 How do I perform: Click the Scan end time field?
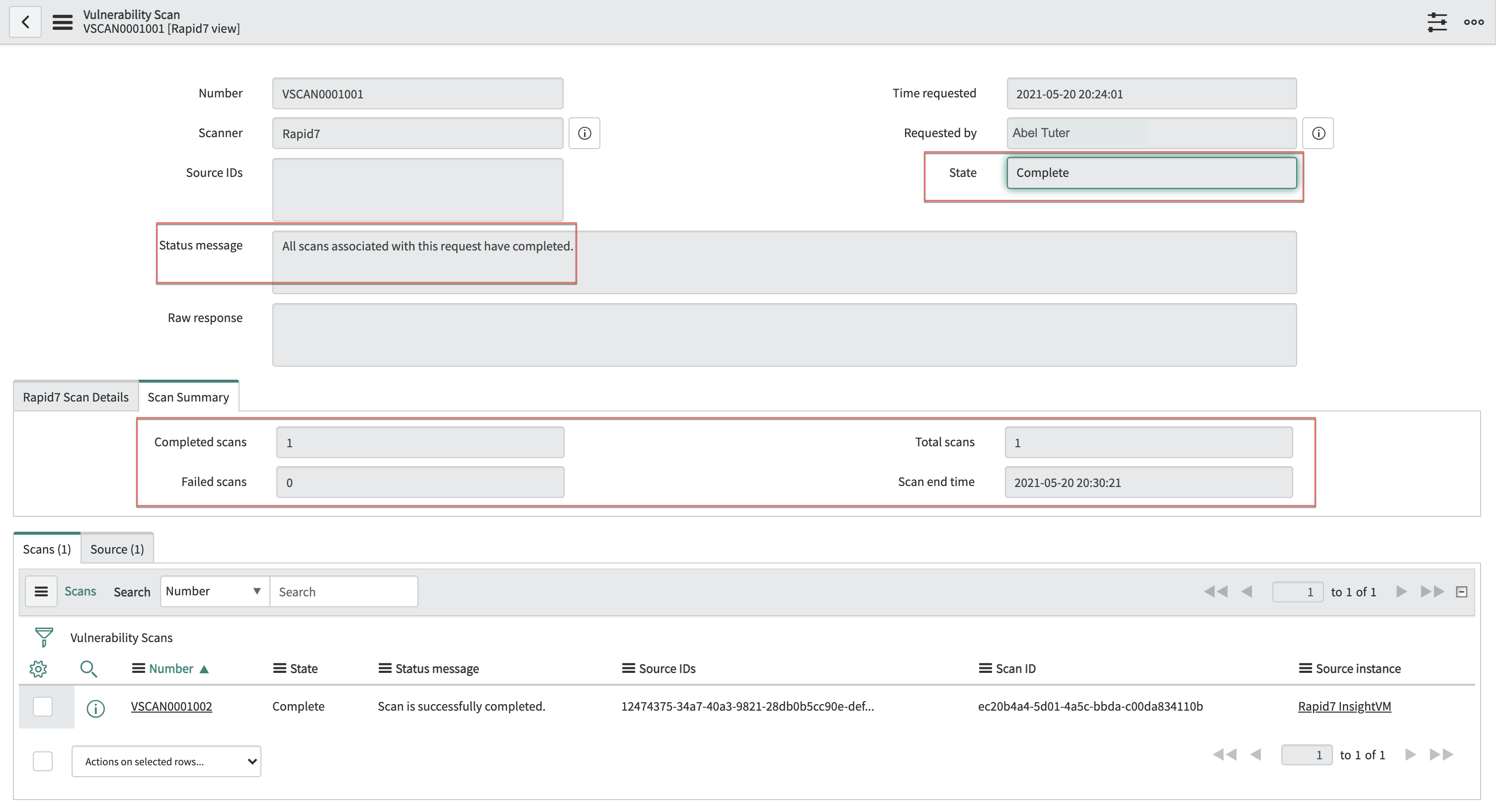(1149, 482)
